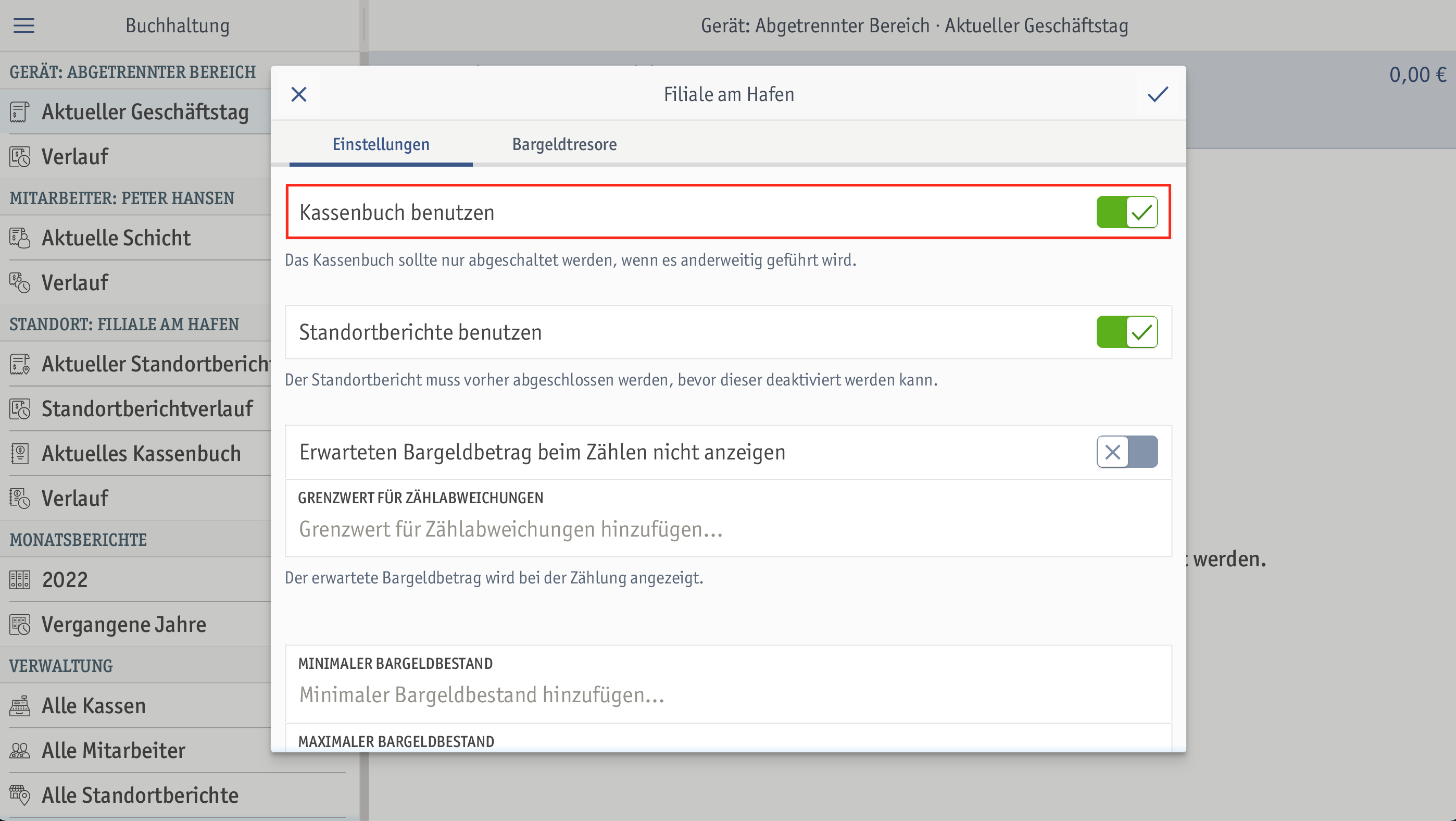Click the Maximaler Bargeldbestand label
Viewport: 1456px width, 821px height.
point(396,741)
